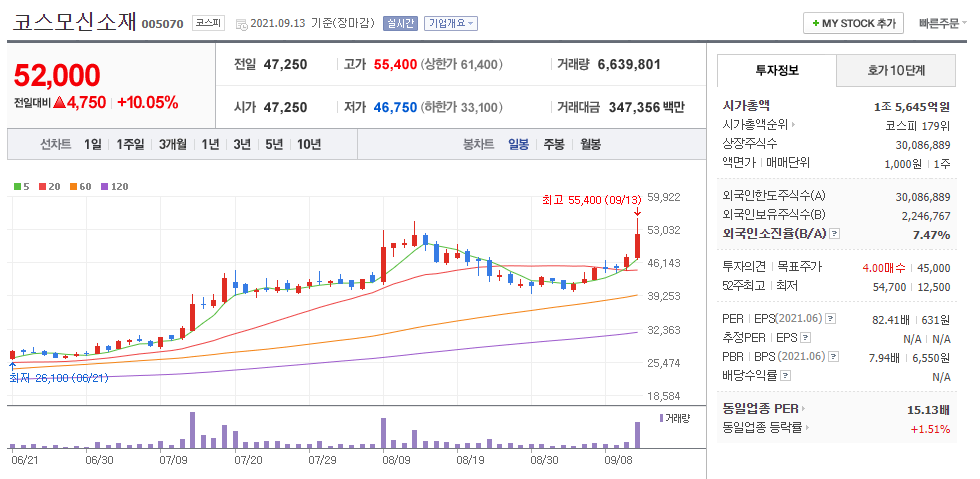
Task: Open the help icon next to 외국인소진율(B/A)
Action: tap(835, 234)
